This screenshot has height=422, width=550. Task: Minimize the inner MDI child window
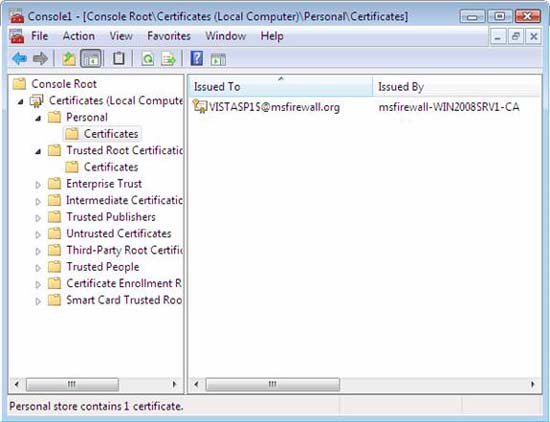pyautogui.click(x=497, y=36)
